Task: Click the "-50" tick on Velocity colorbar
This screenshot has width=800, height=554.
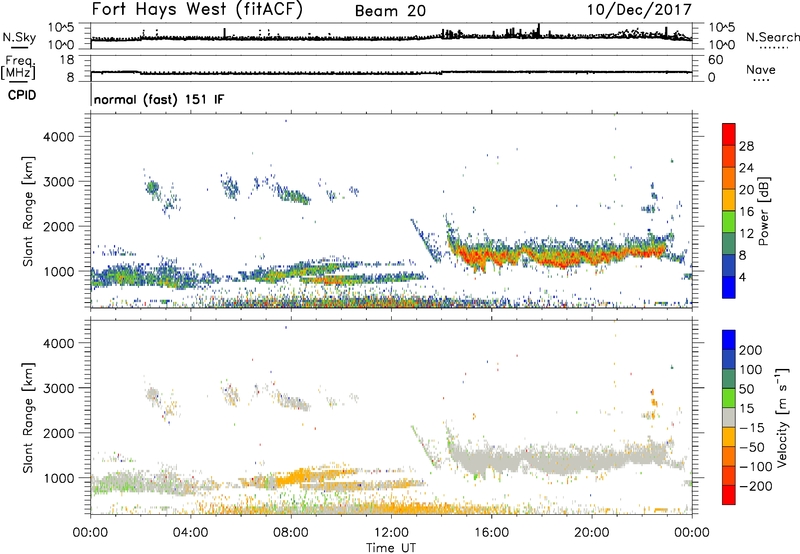Action: (x=752, y=447)
